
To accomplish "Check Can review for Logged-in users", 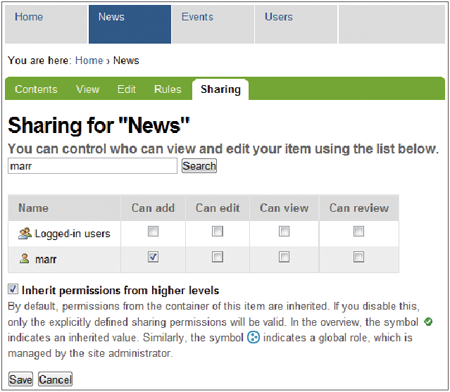I will [x=359, y=231].
